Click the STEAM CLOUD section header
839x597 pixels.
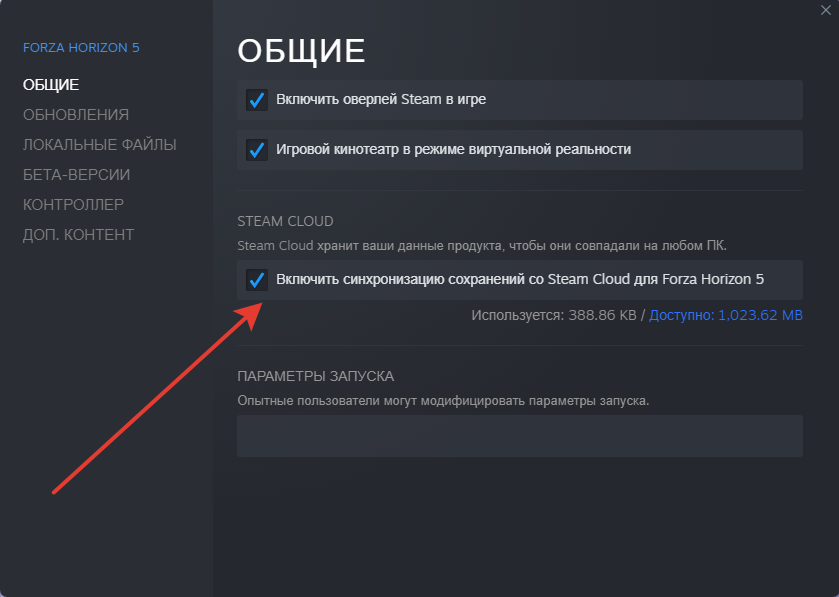285,221
